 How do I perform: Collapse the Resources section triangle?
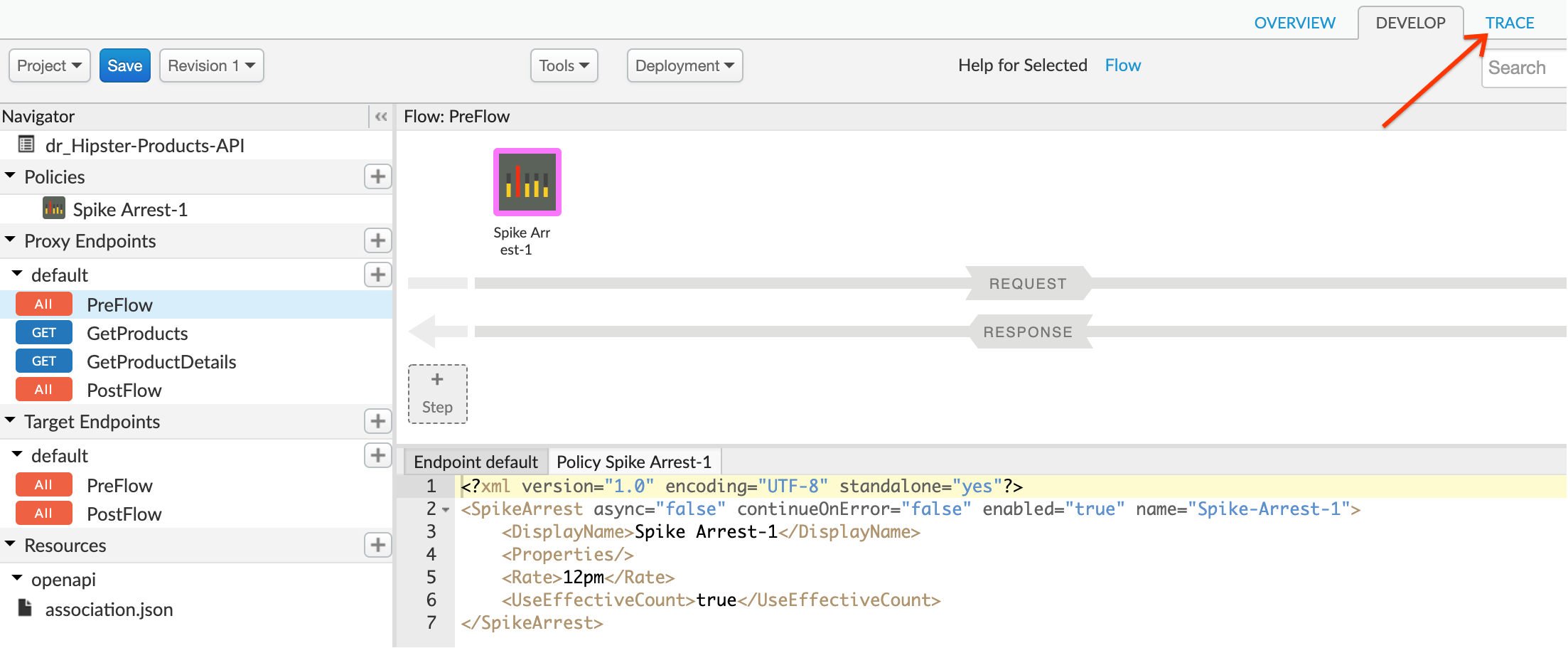click(10, 543)
